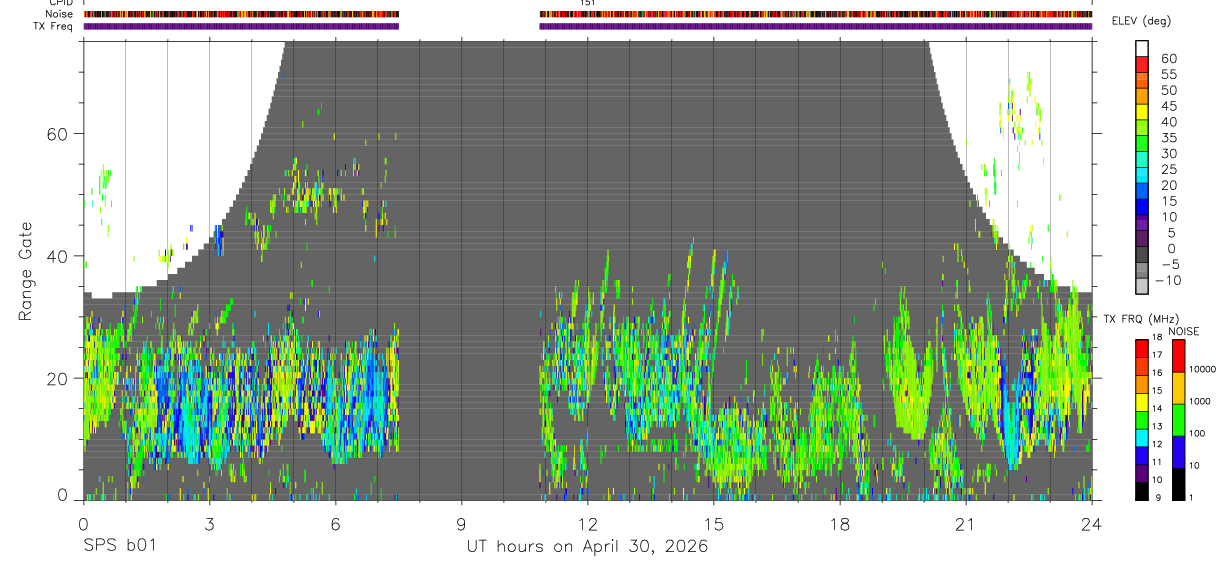Select the 18 label on TX frequency legend
Image resolution: width=1228 pixels, height=567 pixels.
pos(1155,337)
